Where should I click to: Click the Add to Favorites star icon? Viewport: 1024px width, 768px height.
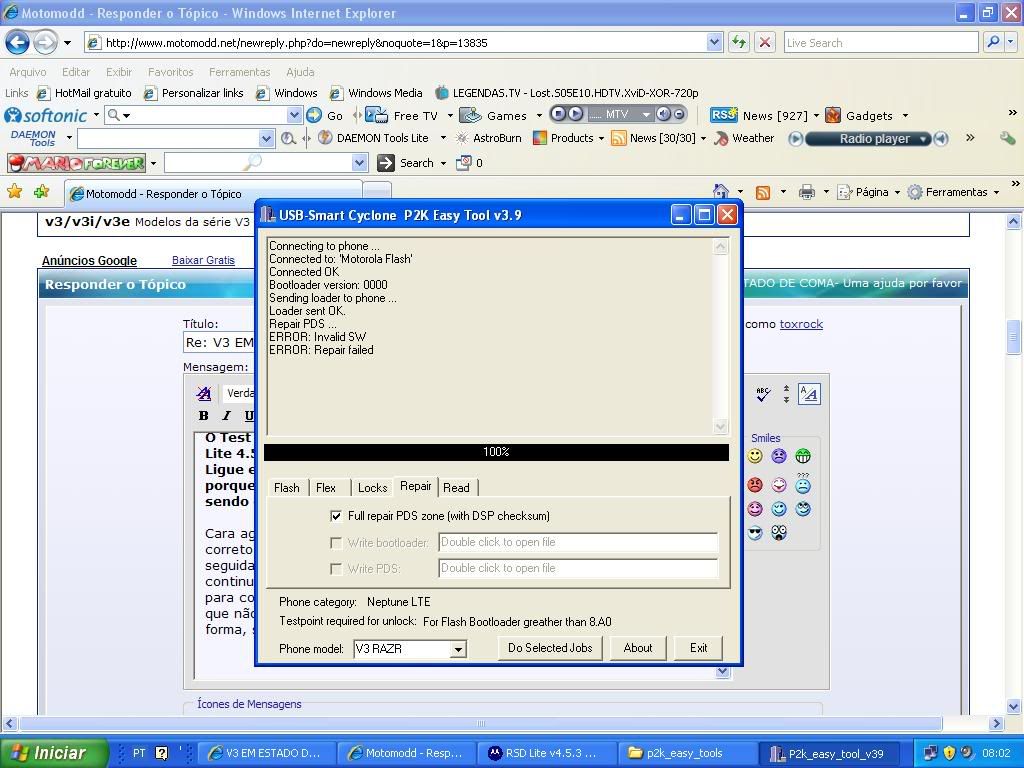(x=42, y=191)
